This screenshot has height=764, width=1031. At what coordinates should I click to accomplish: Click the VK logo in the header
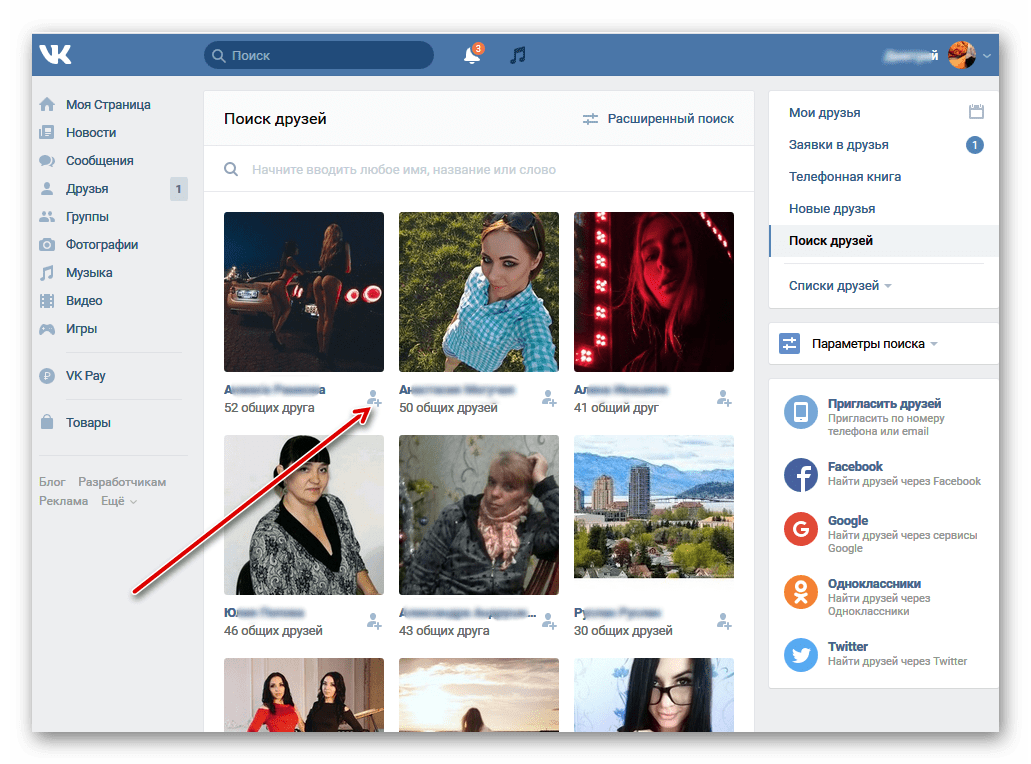tap(55, 55)
